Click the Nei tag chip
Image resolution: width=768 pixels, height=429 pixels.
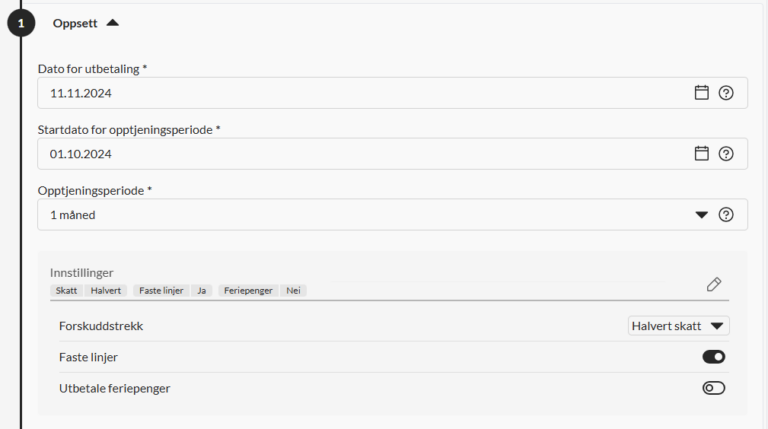point(294,291)
